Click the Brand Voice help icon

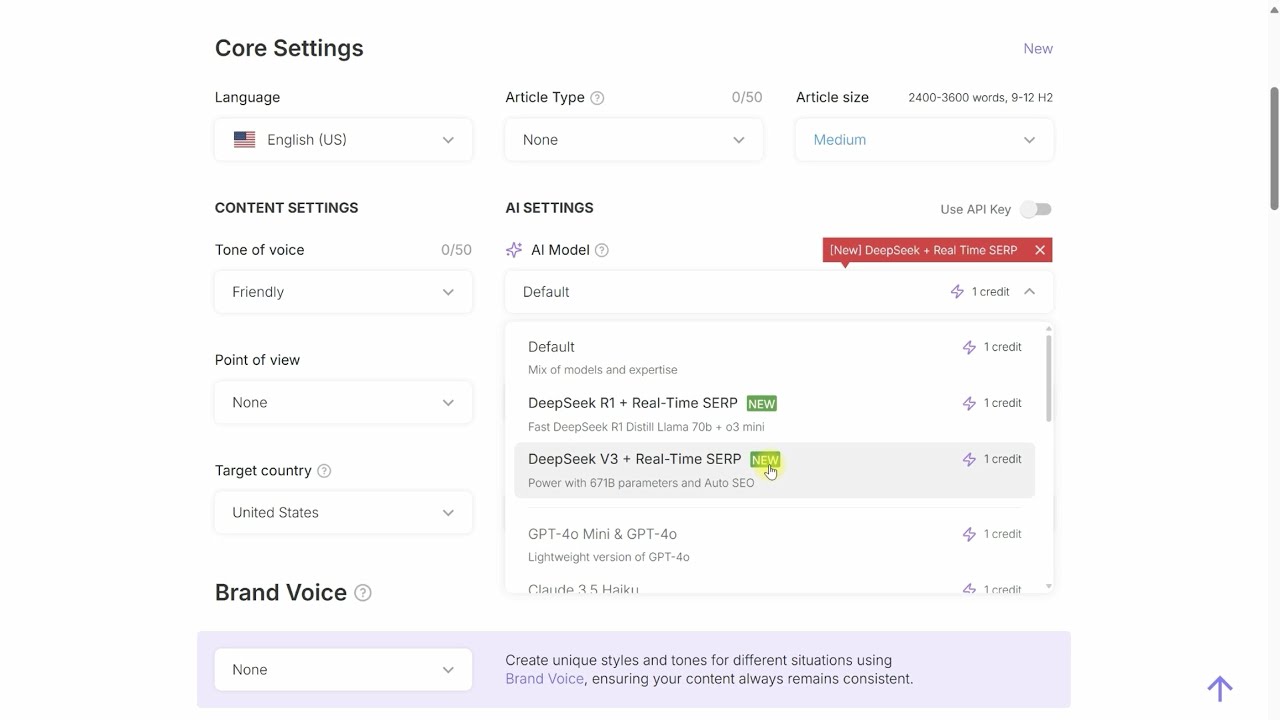coord(363,593)
